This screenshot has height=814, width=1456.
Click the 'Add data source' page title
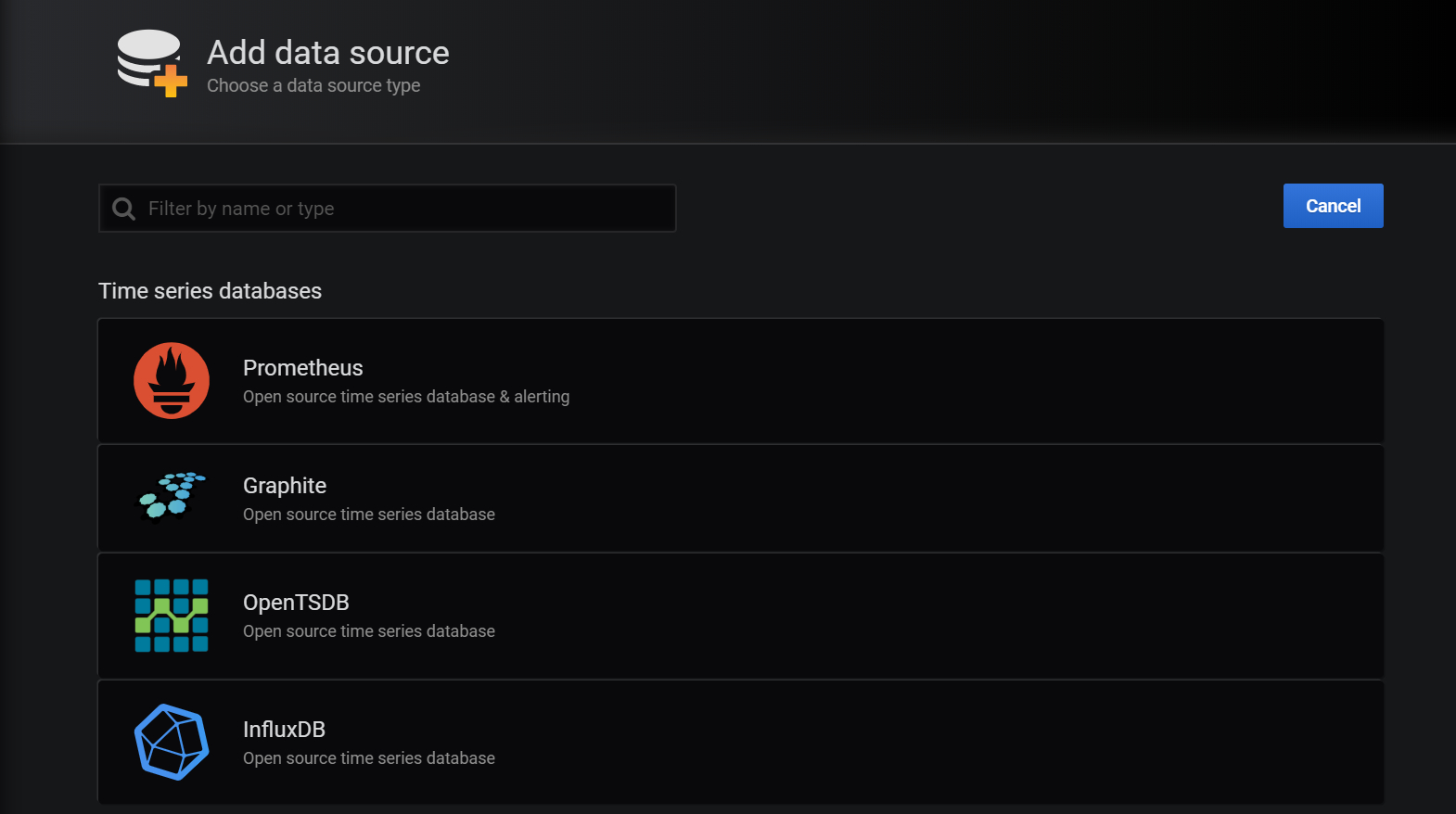328,53
